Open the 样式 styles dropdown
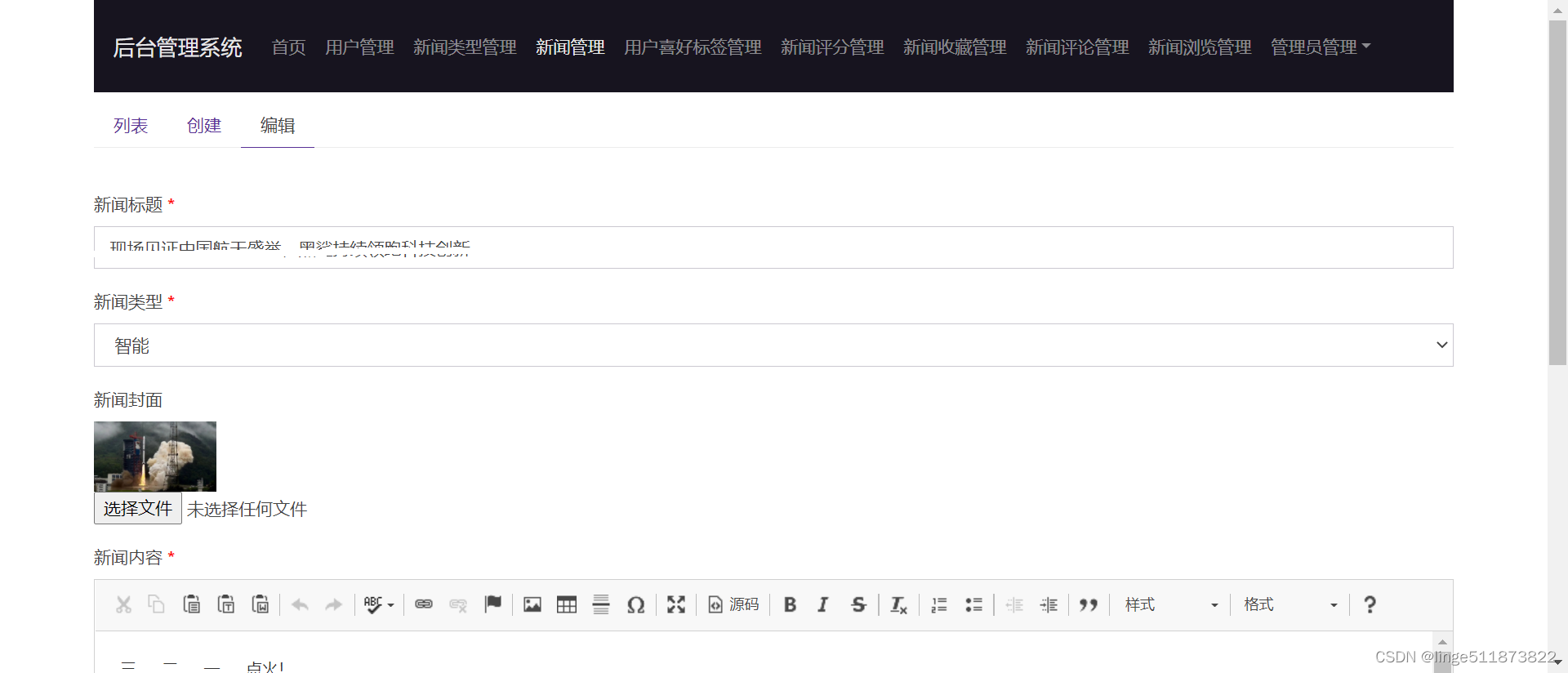Viewport: 1568px width, 673px height. pyautogui.click(x=1171, y=604)
